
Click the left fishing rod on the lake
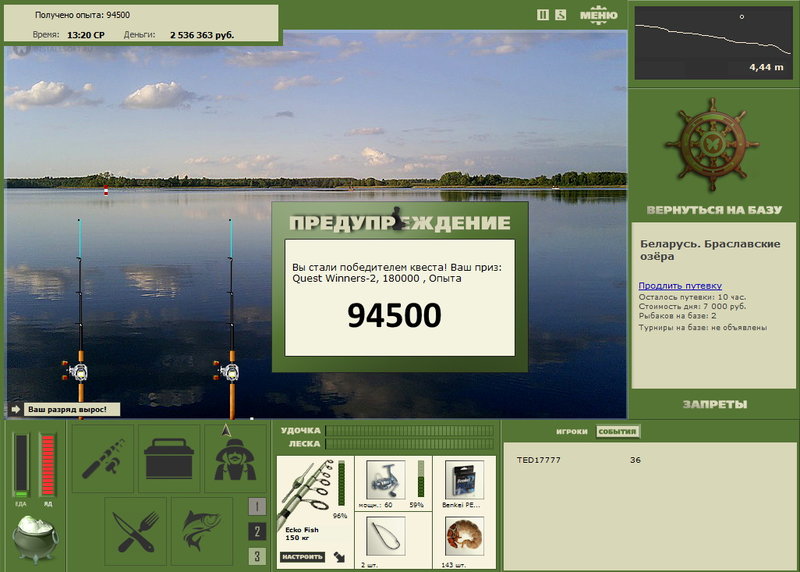click(80, 319)
